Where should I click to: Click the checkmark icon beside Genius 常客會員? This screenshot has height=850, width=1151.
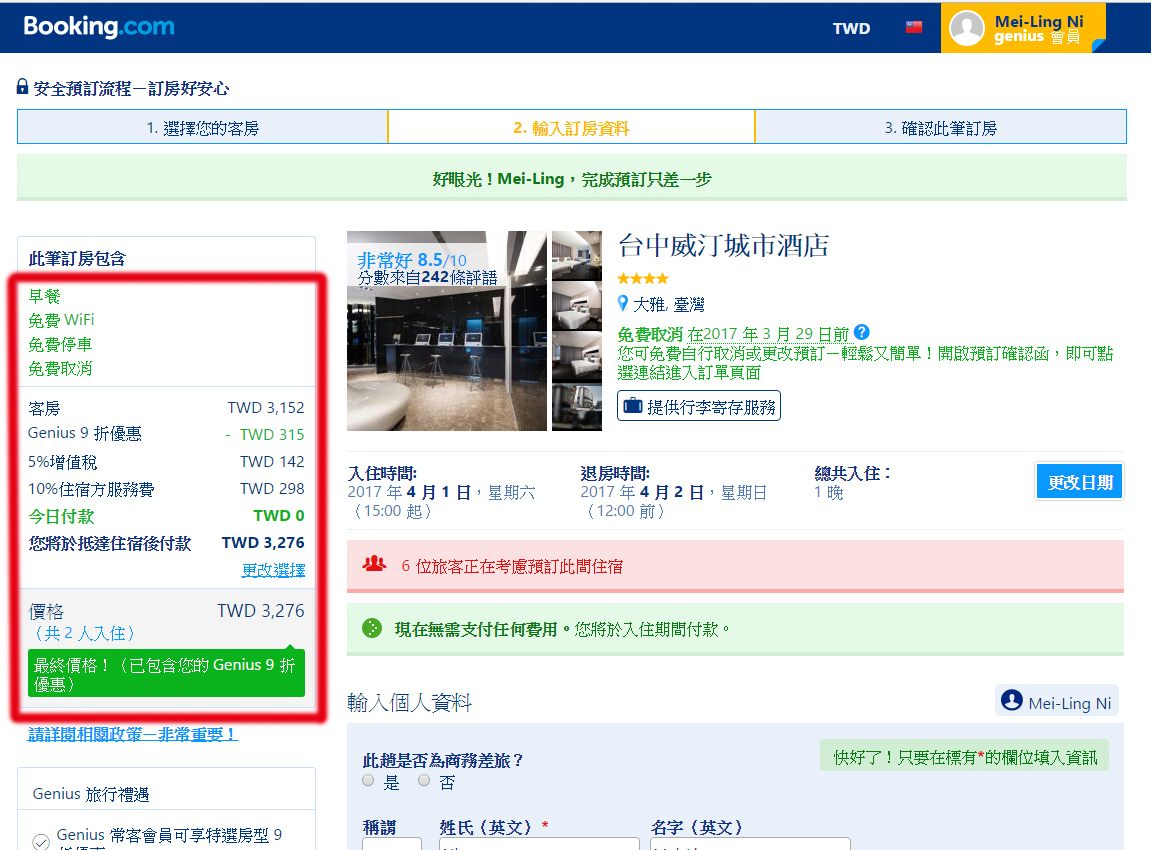tap(41, 841)
